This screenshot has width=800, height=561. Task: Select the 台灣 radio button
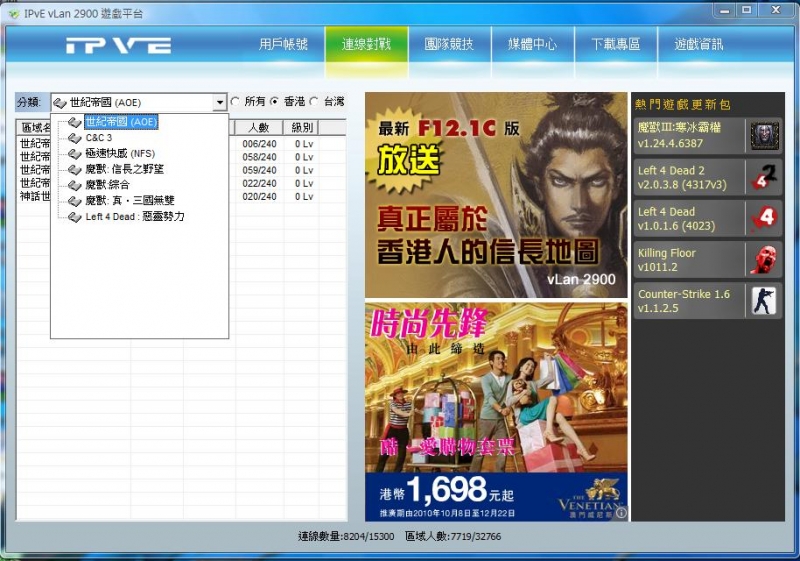coord(314,101)
